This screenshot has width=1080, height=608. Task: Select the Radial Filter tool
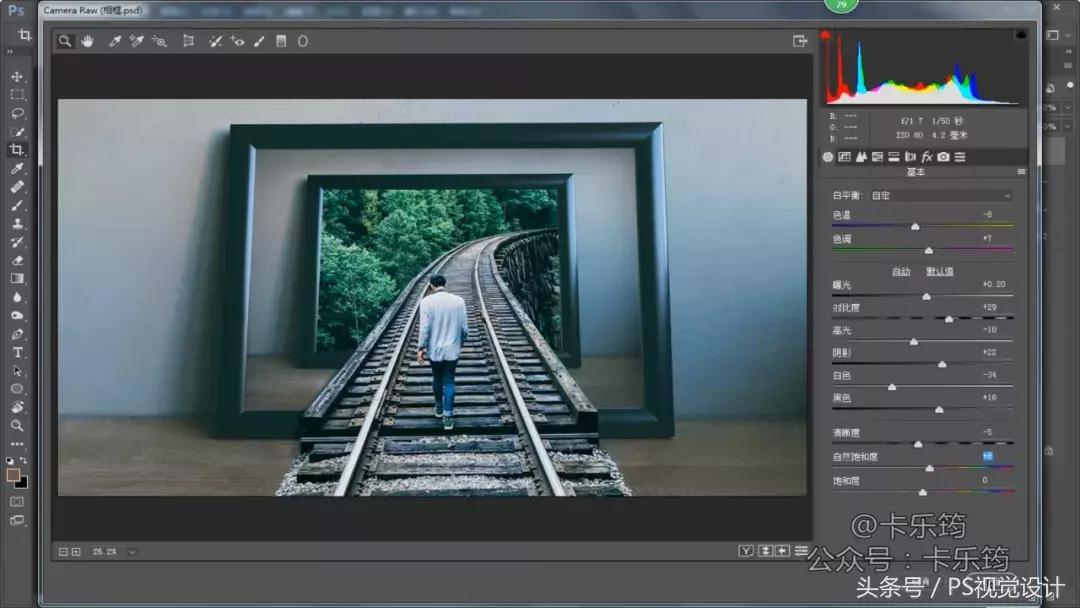tap(303, 41)
